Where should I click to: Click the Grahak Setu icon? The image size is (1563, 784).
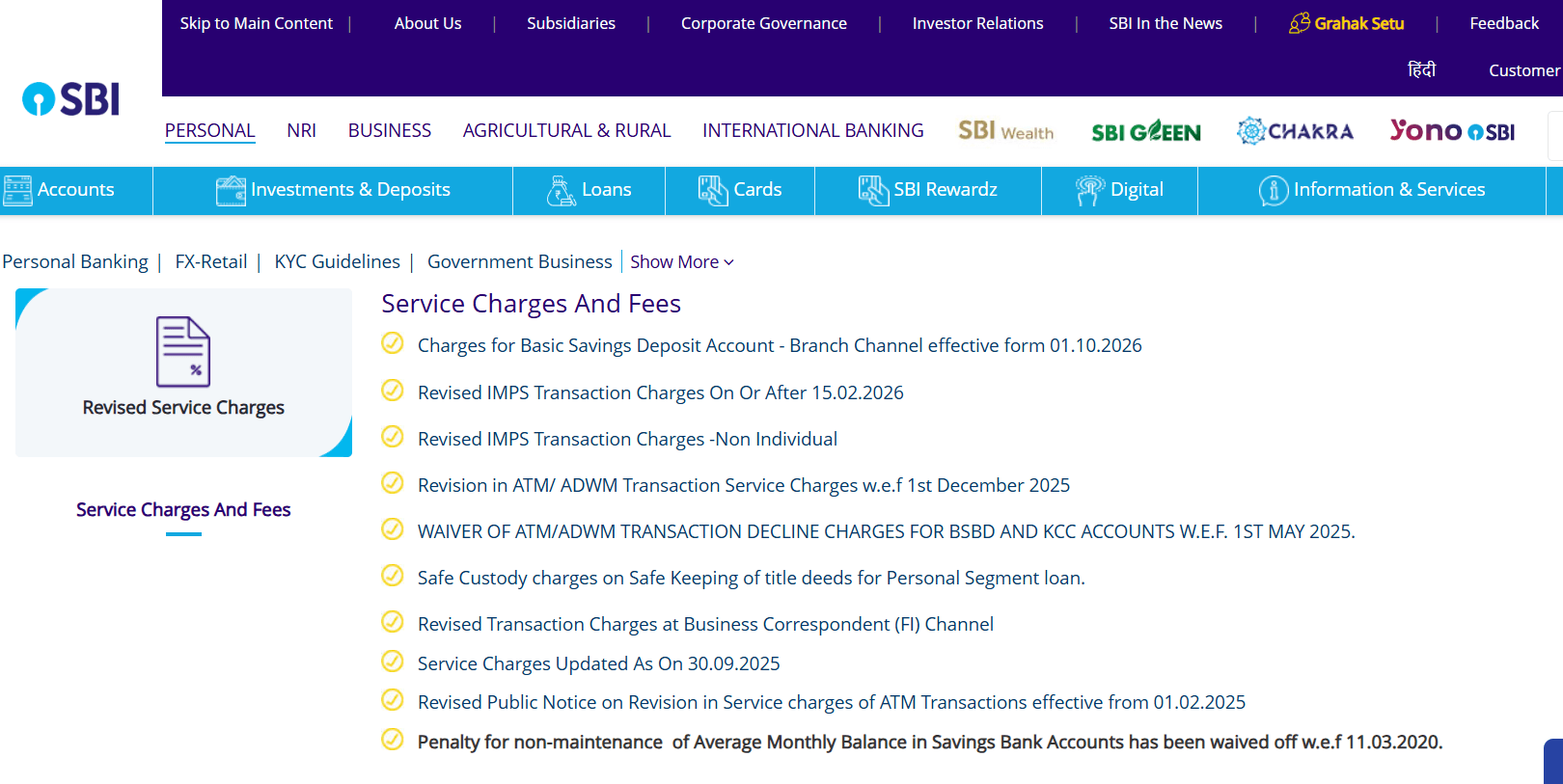tap(1300, 22)
